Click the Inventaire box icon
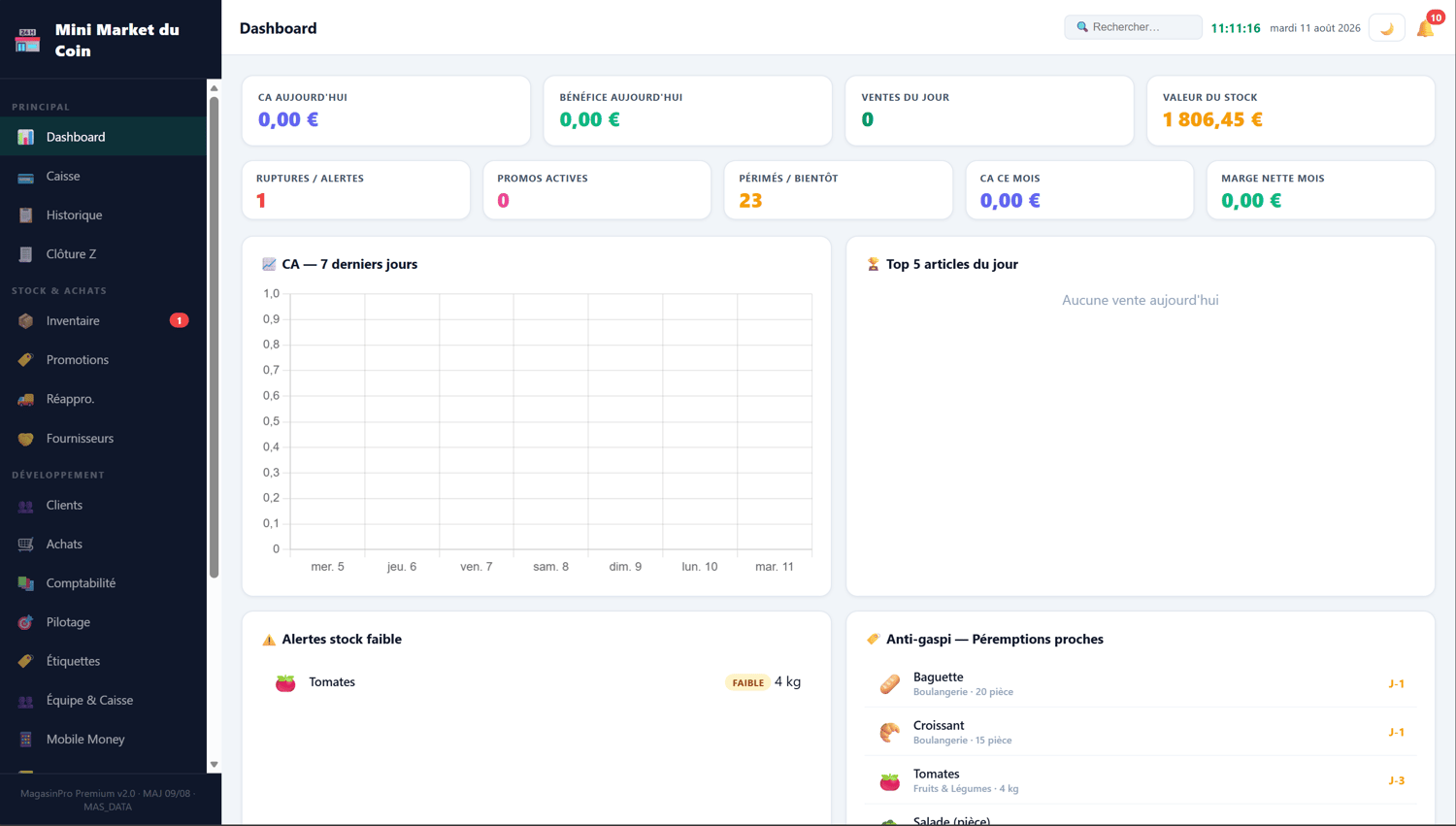Screen dimensions: 1456x826 [25, 321]
